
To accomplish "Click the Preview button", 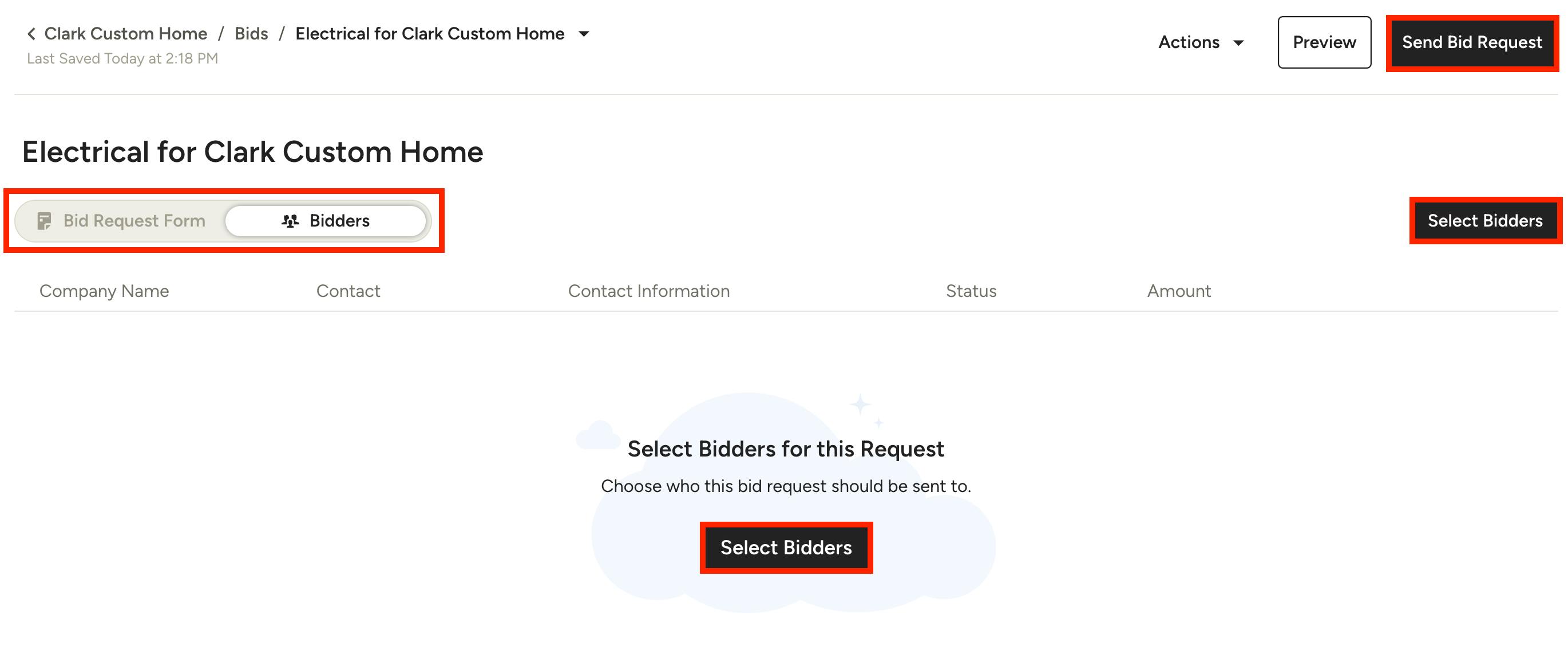I will pyautogui.click(x=1324, y=42).
